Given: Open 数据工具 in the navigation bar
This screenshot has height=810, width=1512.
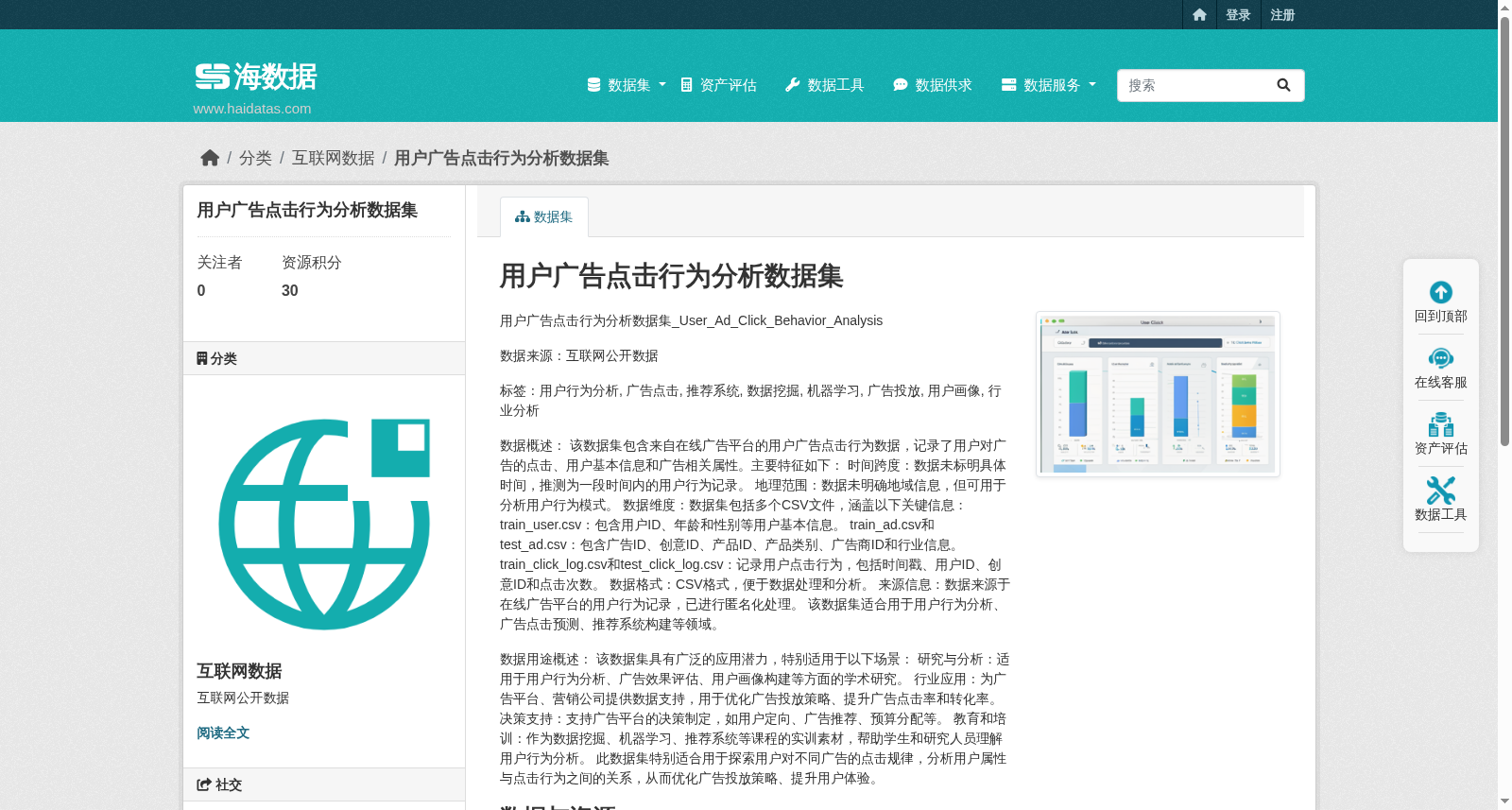Looking at the screenshot, I should 824,85.
